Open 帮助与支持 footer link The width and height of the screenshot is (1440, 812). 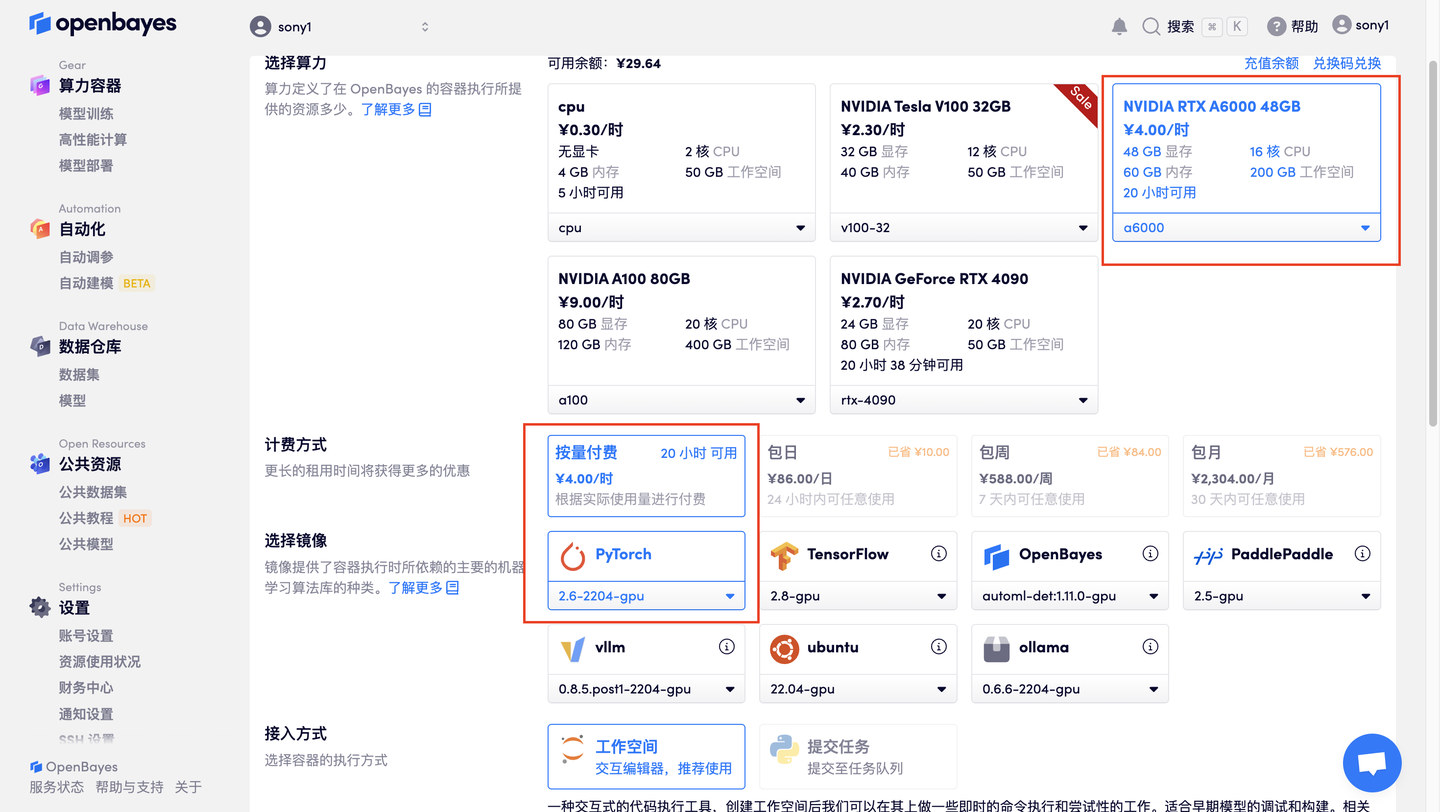[129, 787]
